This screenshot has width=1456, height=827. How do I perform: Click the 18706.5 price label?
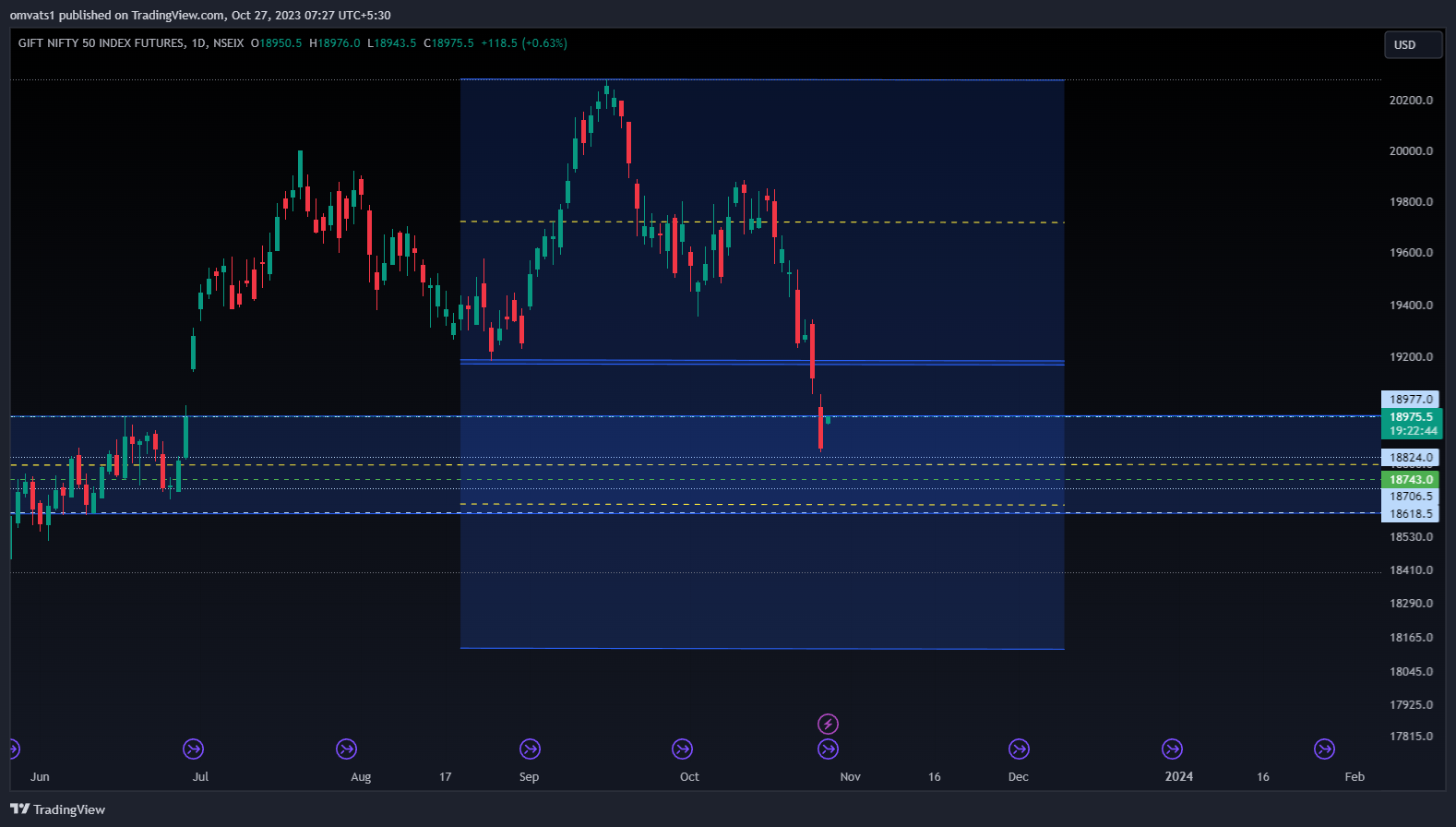point(1411,497)
